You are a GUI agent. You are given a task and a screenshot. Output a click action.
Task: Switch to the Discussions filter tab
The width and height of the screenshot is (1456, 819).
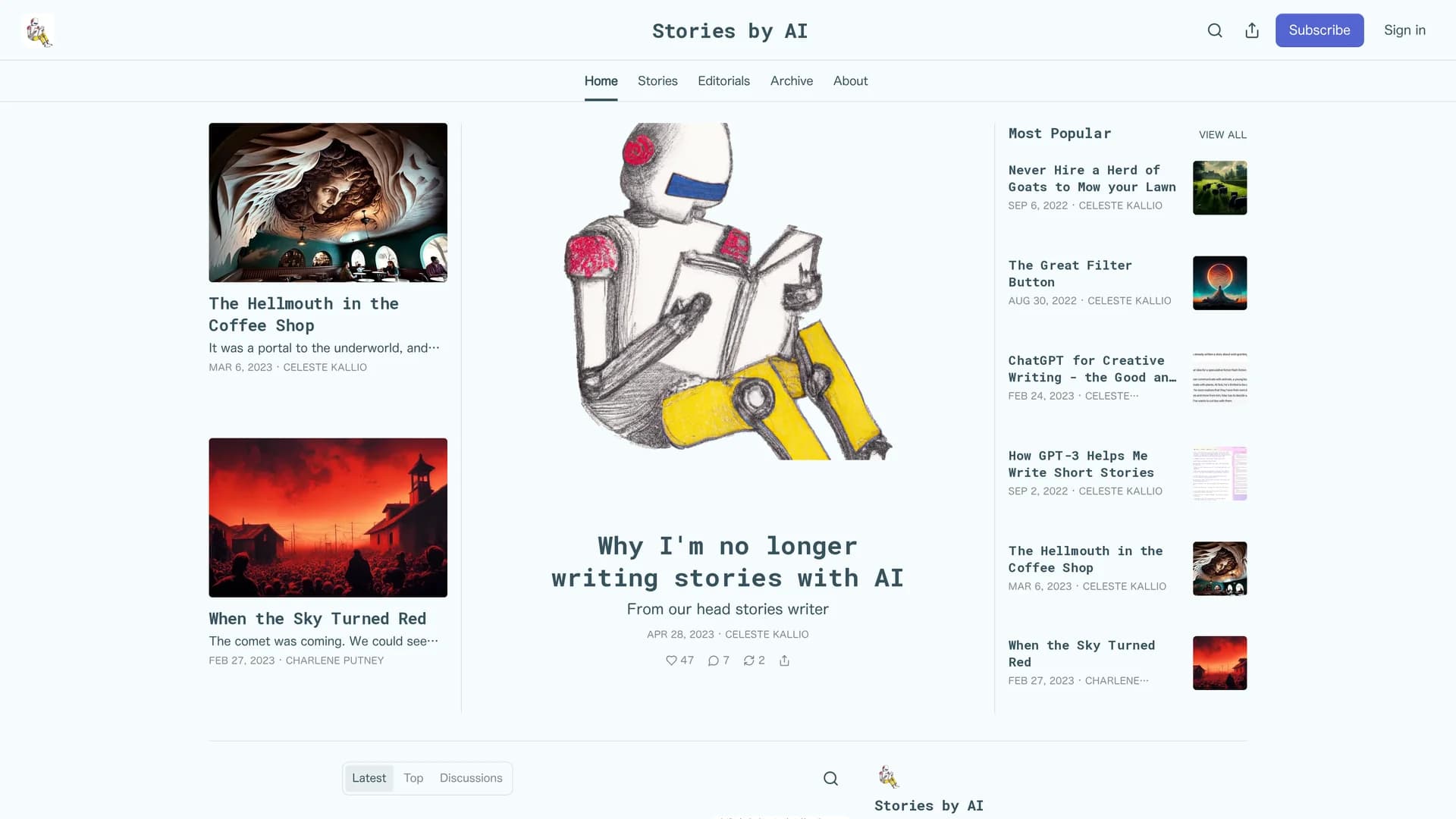471,778
